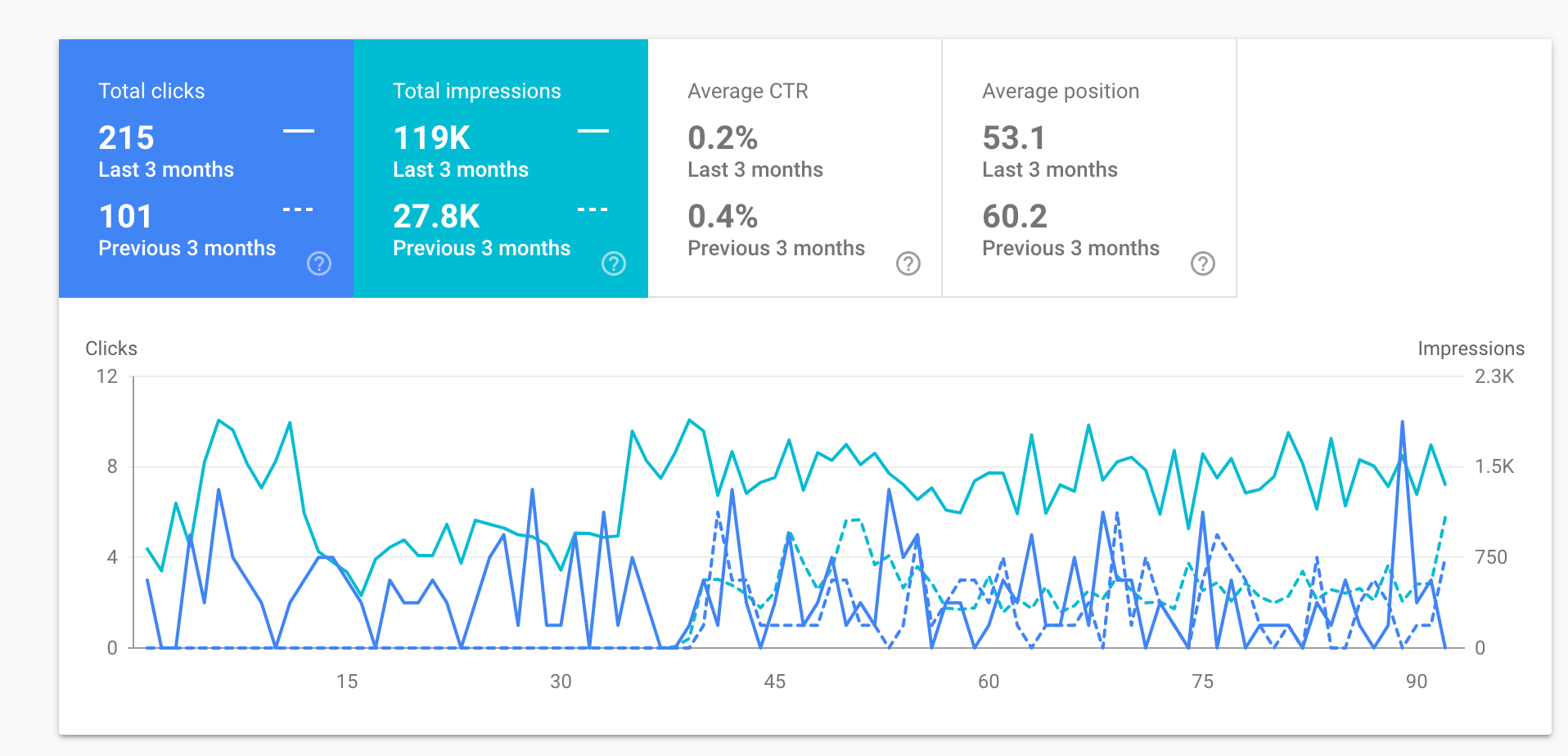1568x756 pixels.
Task: Click x-axis label 15
Action: 347,682
